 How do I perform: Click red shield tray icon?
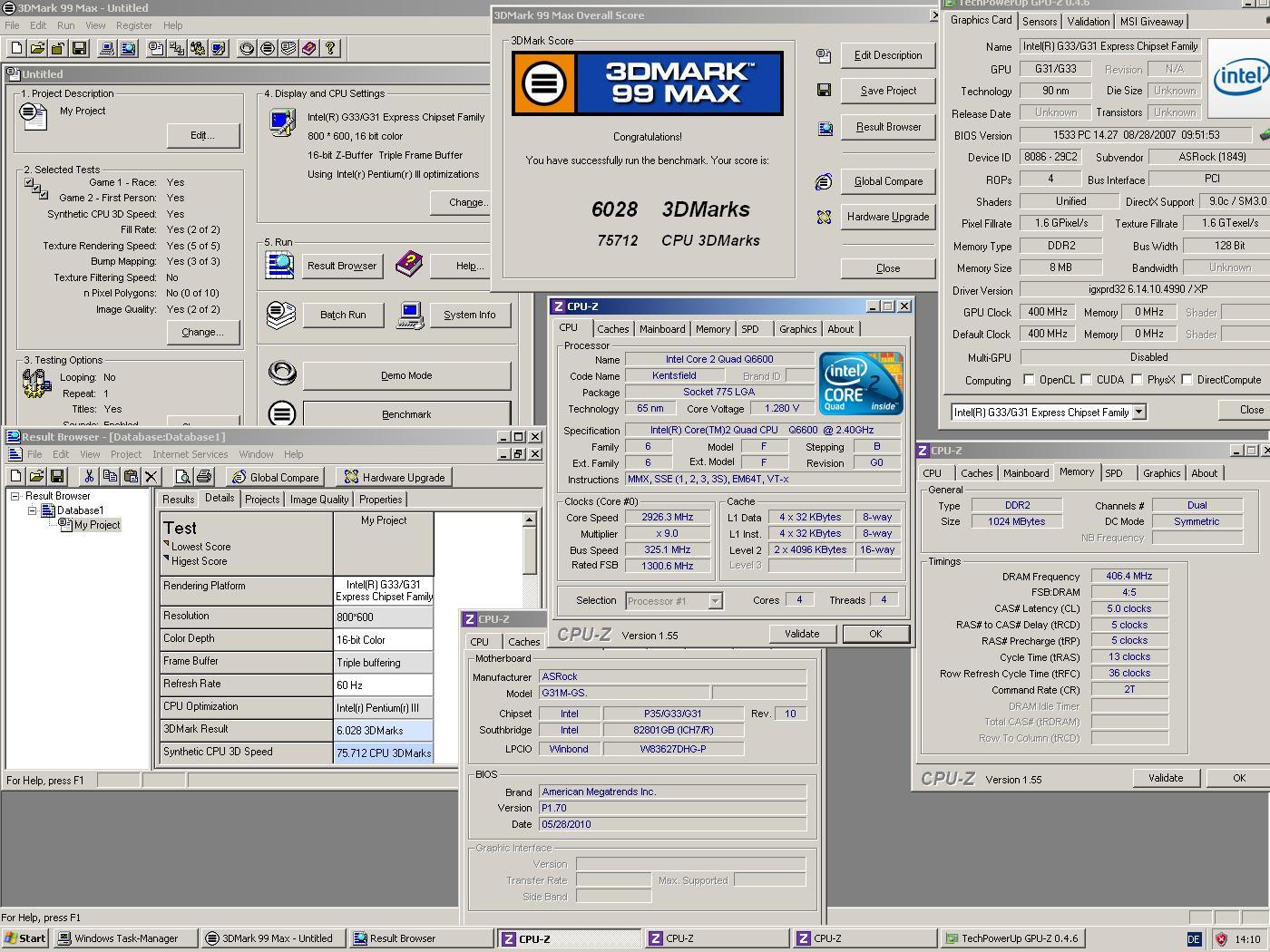point(1221,939)
